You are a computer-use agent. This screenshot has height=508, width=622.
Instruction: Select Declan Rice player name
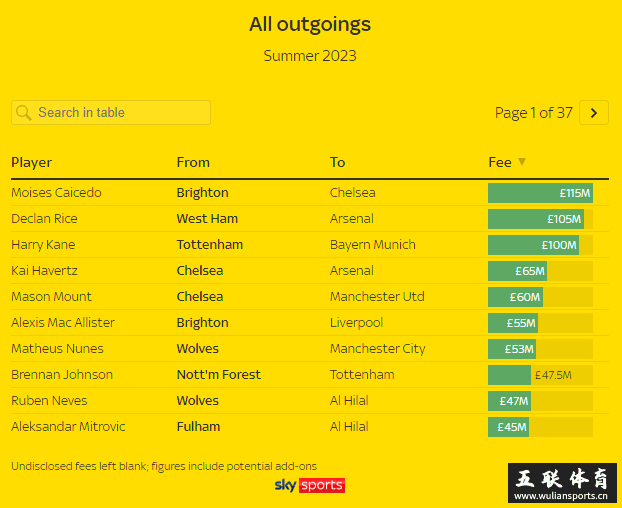(x=44, y=219)
